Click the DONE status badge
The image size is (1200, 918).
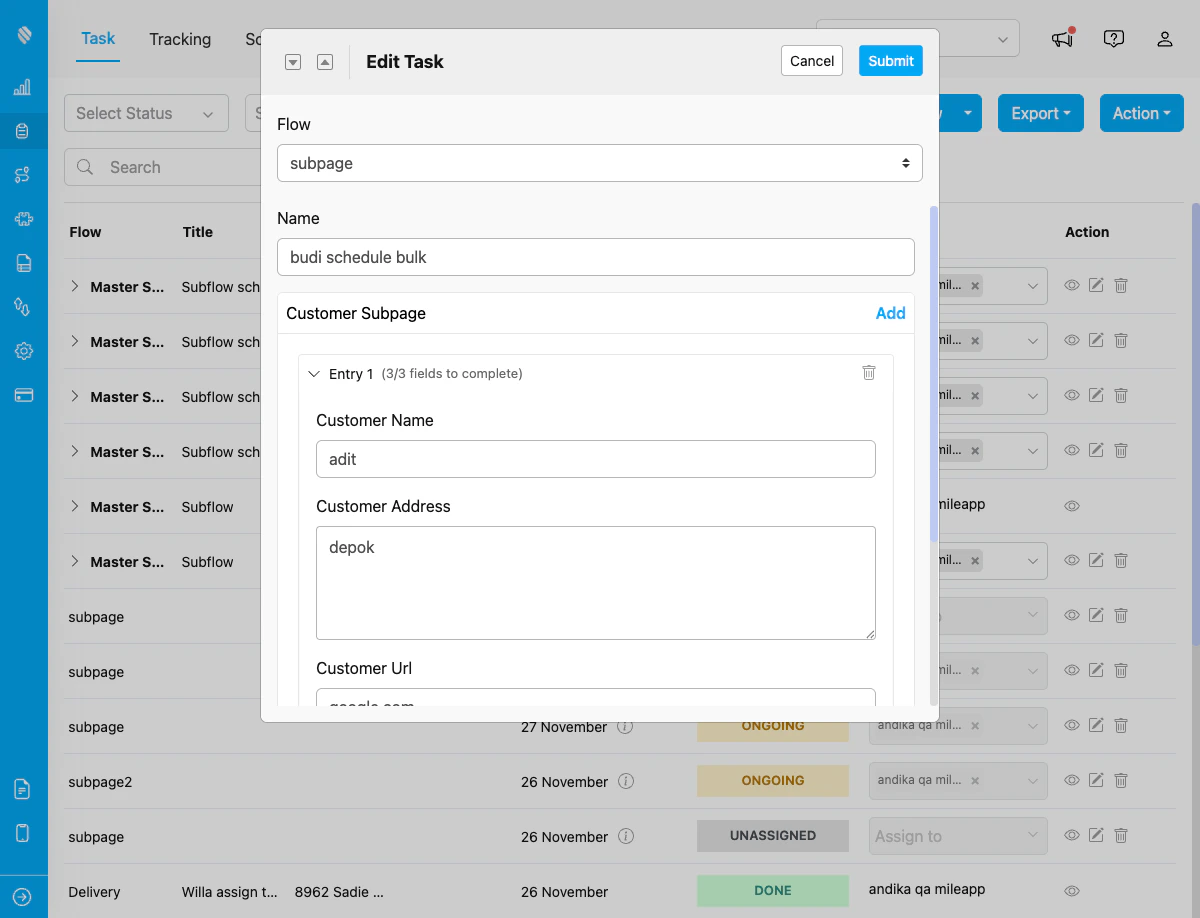pyautogui.click(x=773, y=890)
